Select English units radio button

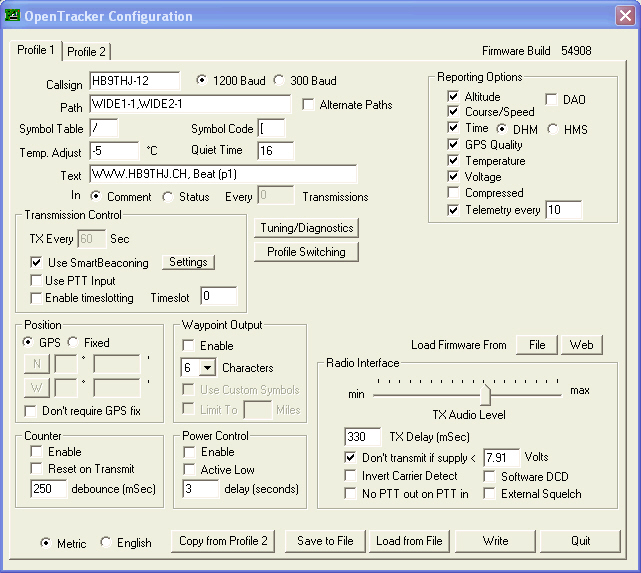tap(106, 542)
